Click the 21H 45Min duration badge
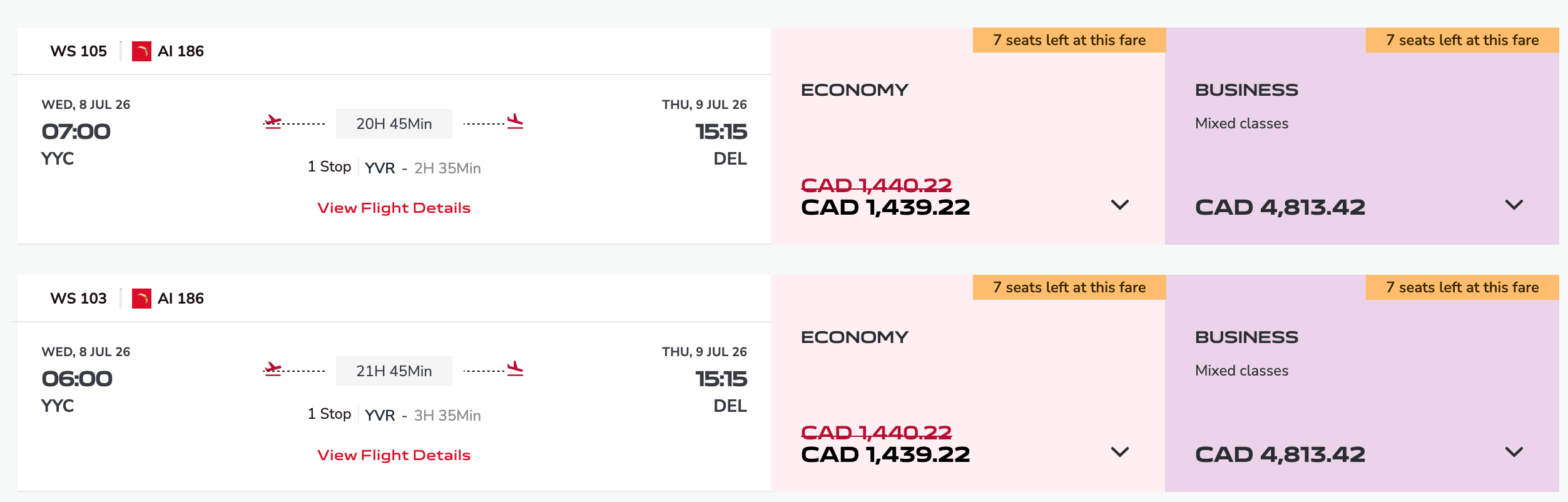Viewport: 1568px width, 502px height. click(x=394, y=371)
